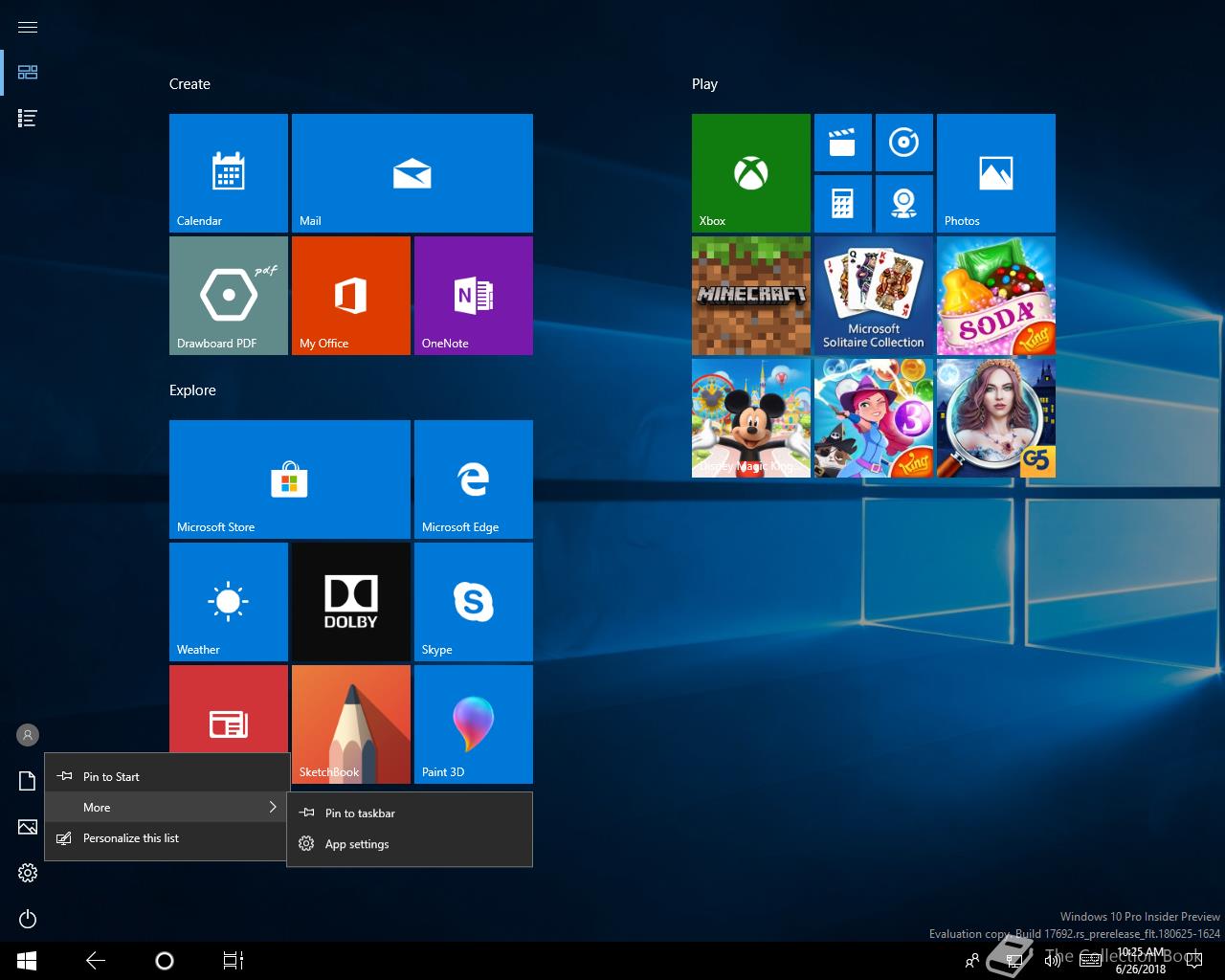
Task: Launch the Skype tile
Action: pyautogui.click(x=474, y=602)
